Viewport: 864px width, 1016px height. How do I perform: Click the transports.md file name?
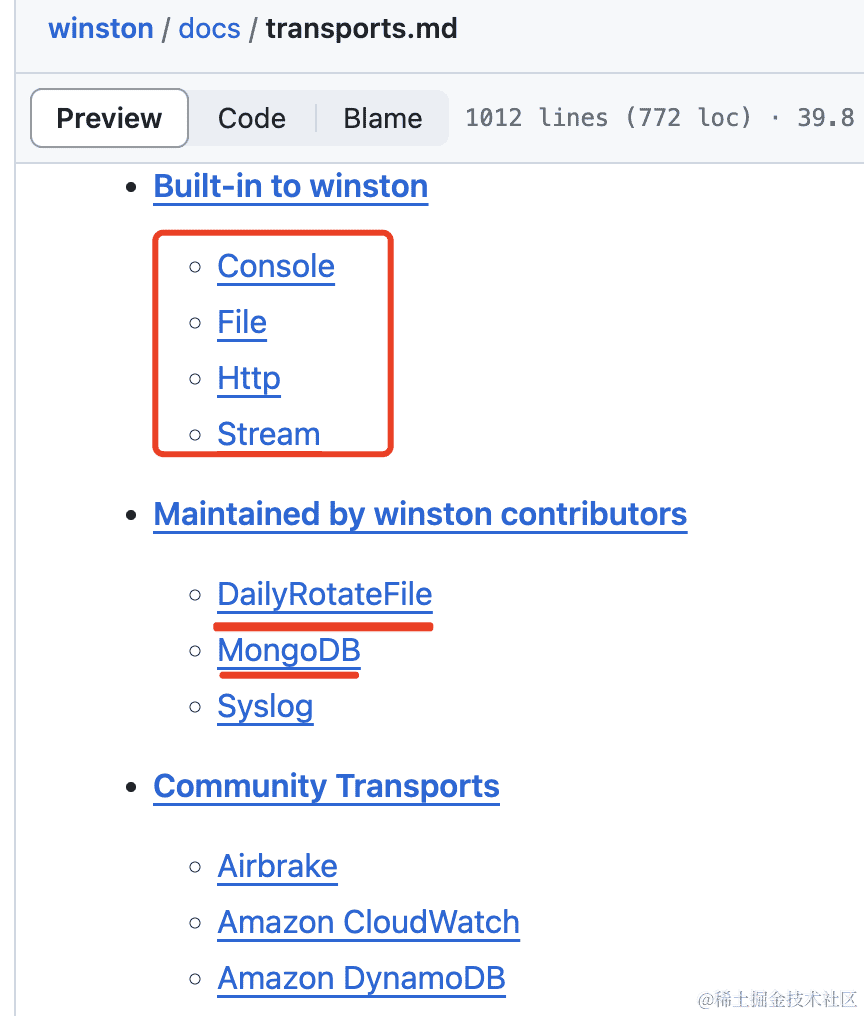[361, 27]
